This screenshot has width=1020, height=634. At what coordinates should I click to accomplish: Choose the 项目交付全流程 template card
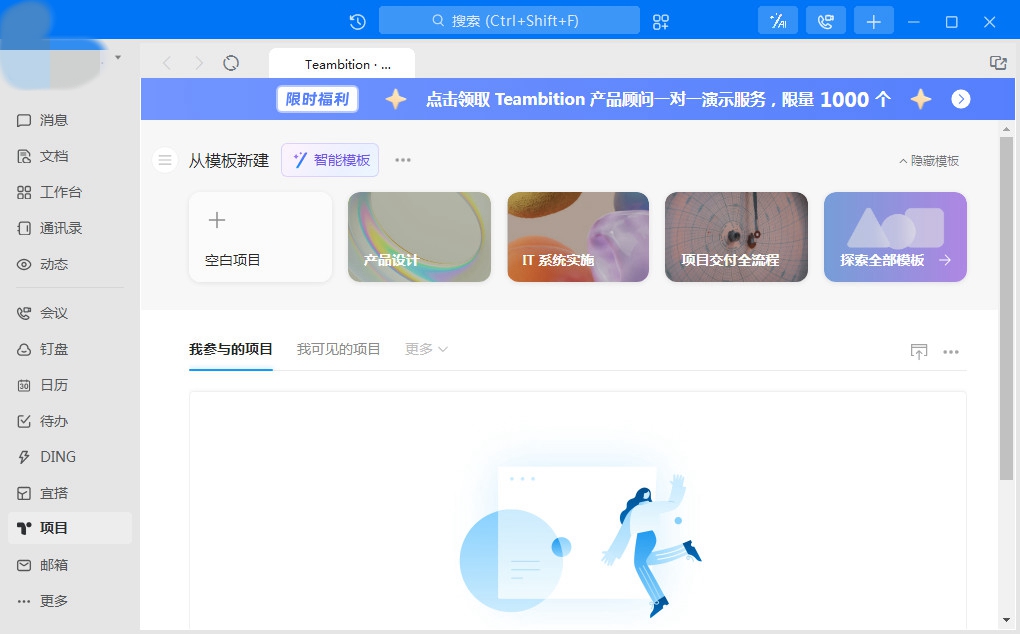click(x=736, y=237)
